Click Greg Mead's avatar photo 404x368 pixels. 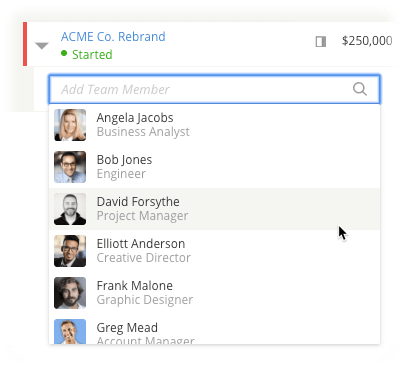[70, 332]
